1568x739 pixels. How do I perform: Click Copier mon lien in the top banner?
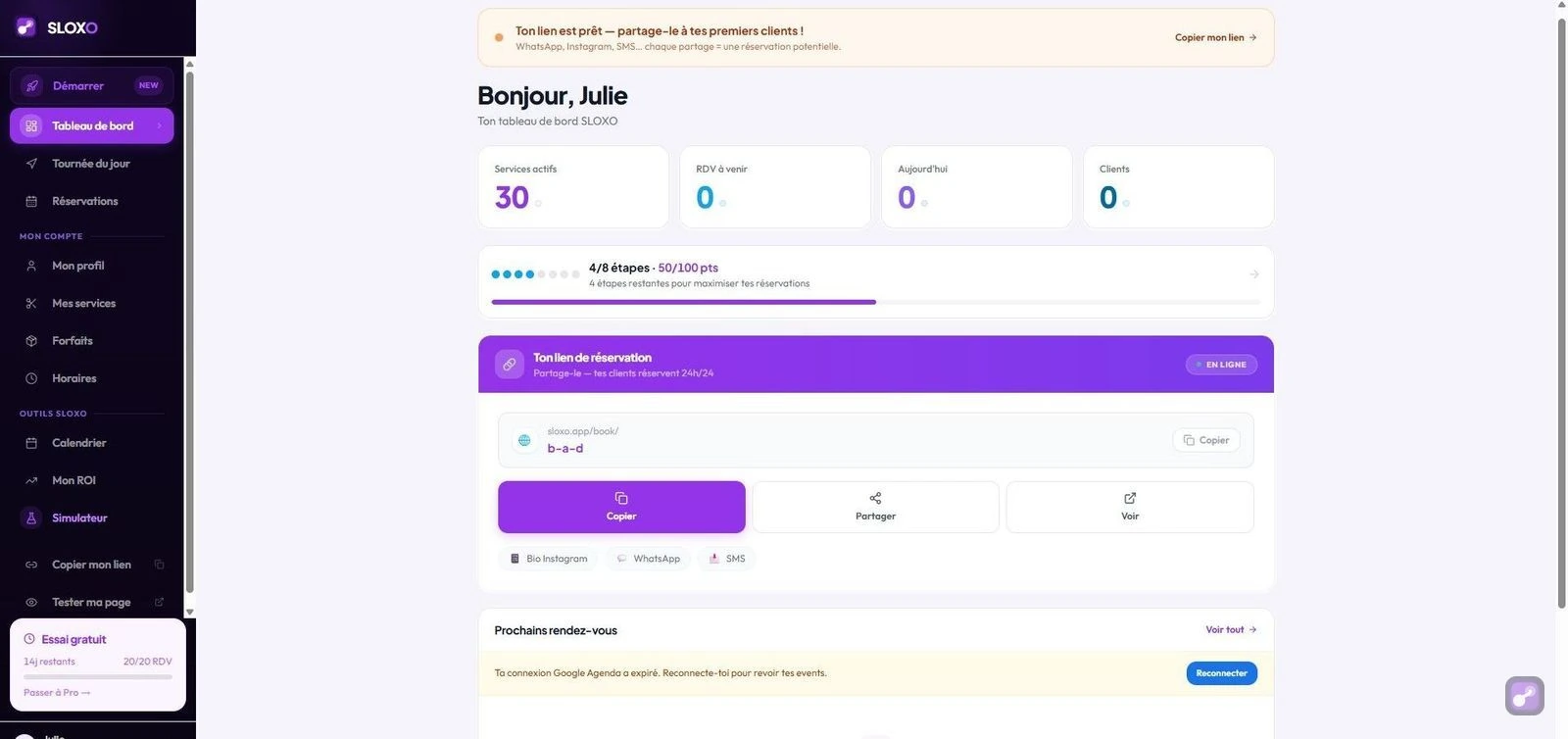(x=1216, y=37)
